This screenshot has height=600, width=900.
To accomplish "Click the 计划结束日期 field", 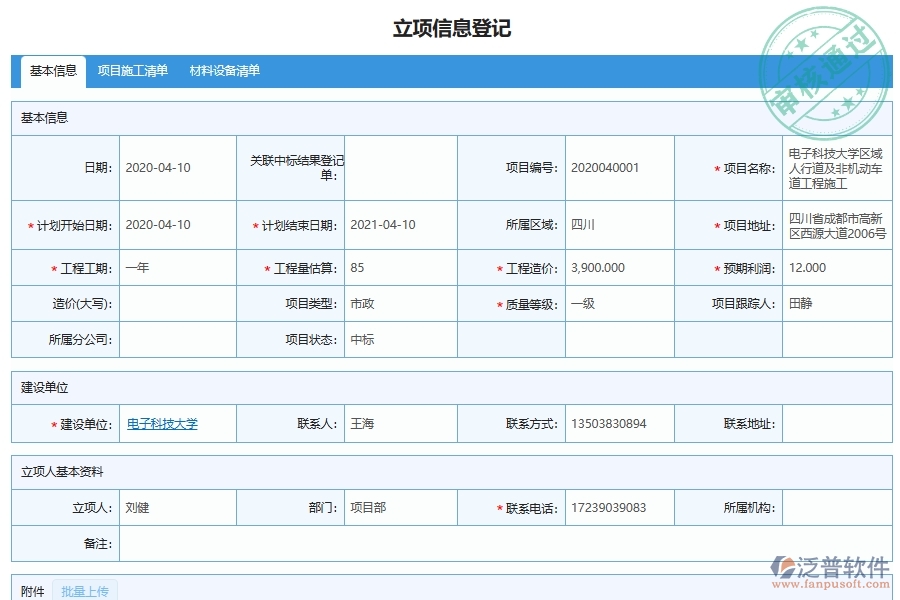I will [x=400, y=225].
